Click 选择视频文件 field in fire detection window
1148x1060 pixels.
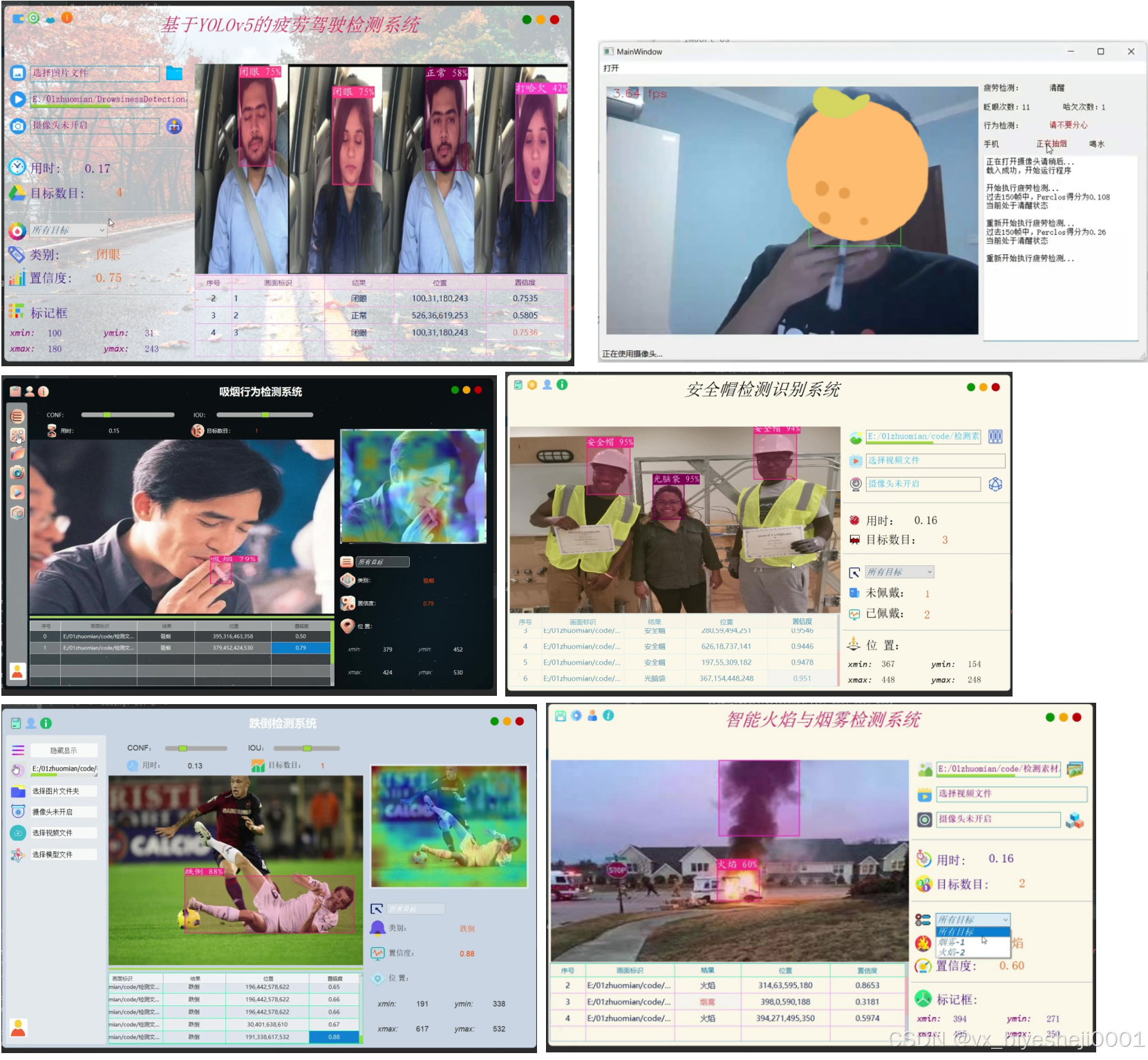(x=1012, y=794)
